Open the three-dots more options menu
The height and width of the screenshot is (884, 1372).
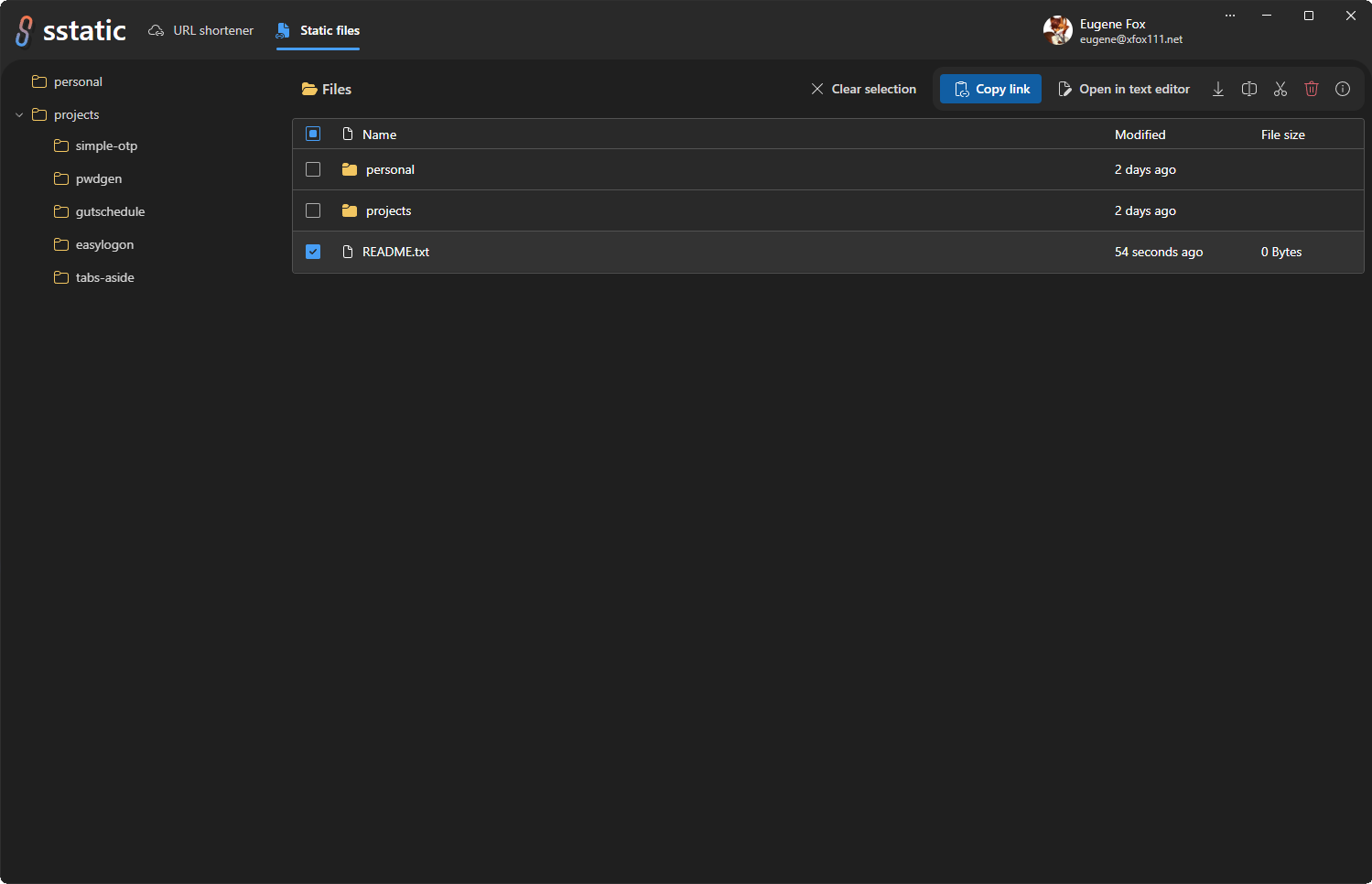click(1230, 16)
